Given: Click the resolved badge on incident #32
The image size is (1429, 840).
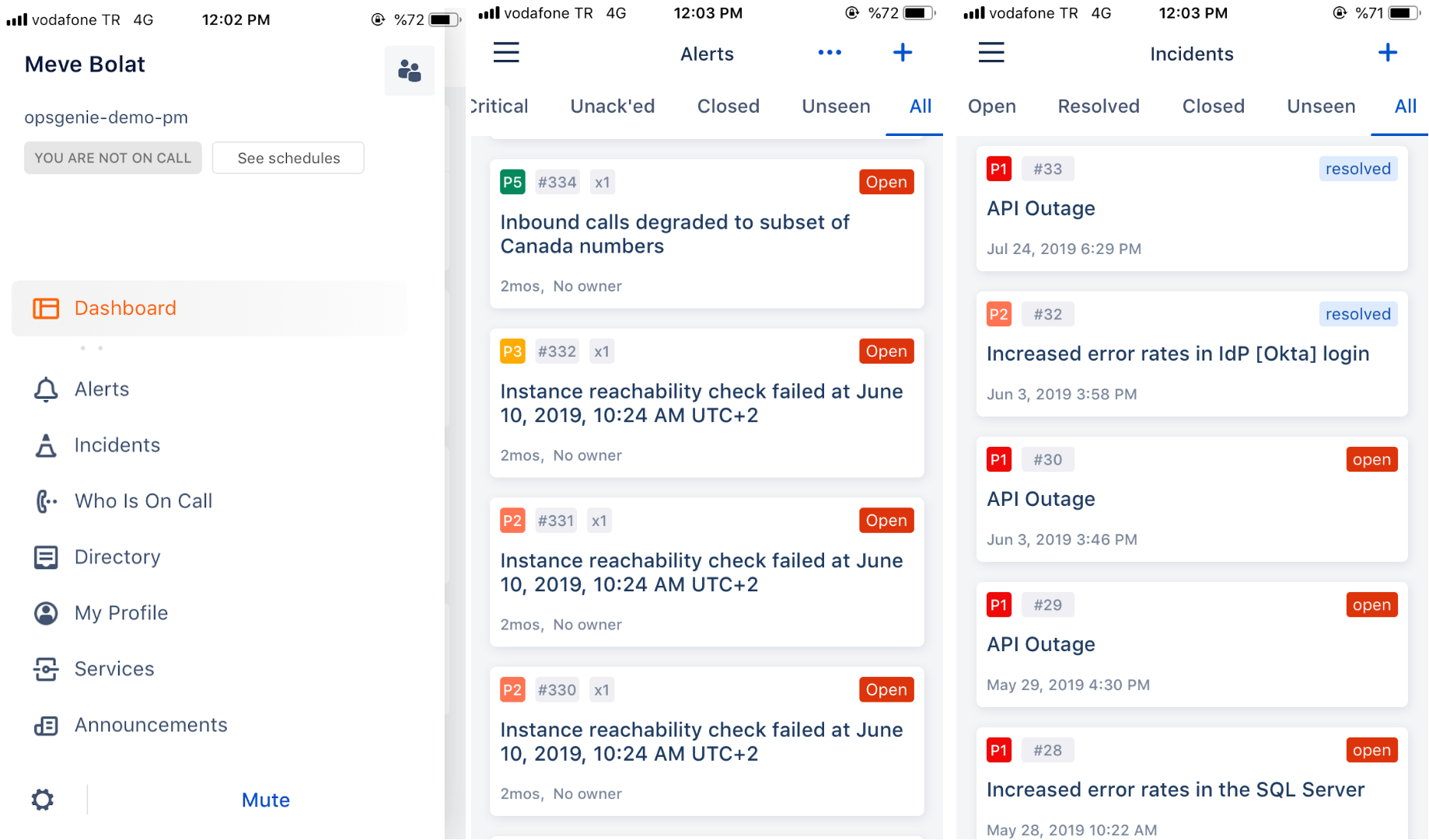Looking at the screenshot, I should pos(1358,314).
